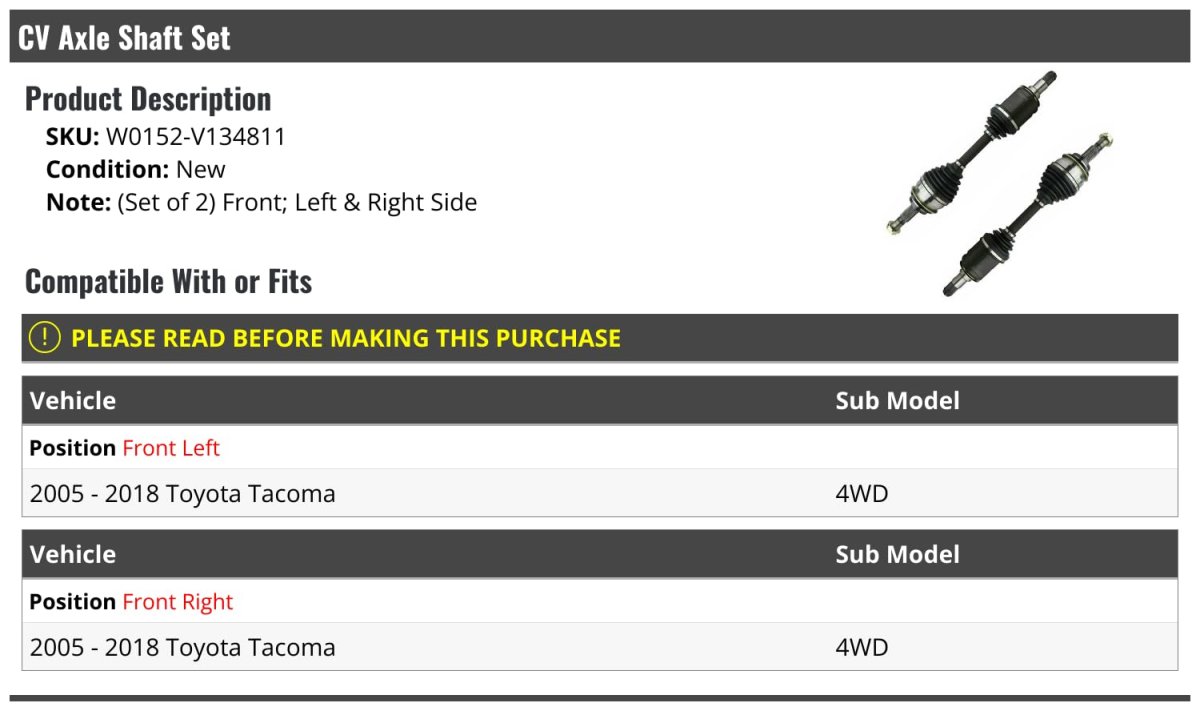Click the Vehicle column header in the Front Left table
Viewport: 1200px width, 711px height.
click(x=73, y=401)
